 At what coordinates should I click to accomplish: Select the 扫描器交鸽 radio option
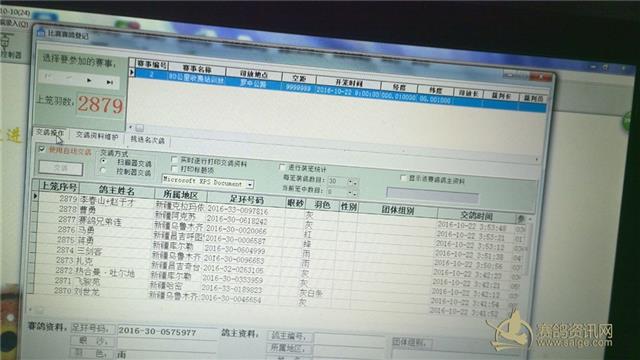click(x=104, y=161)
